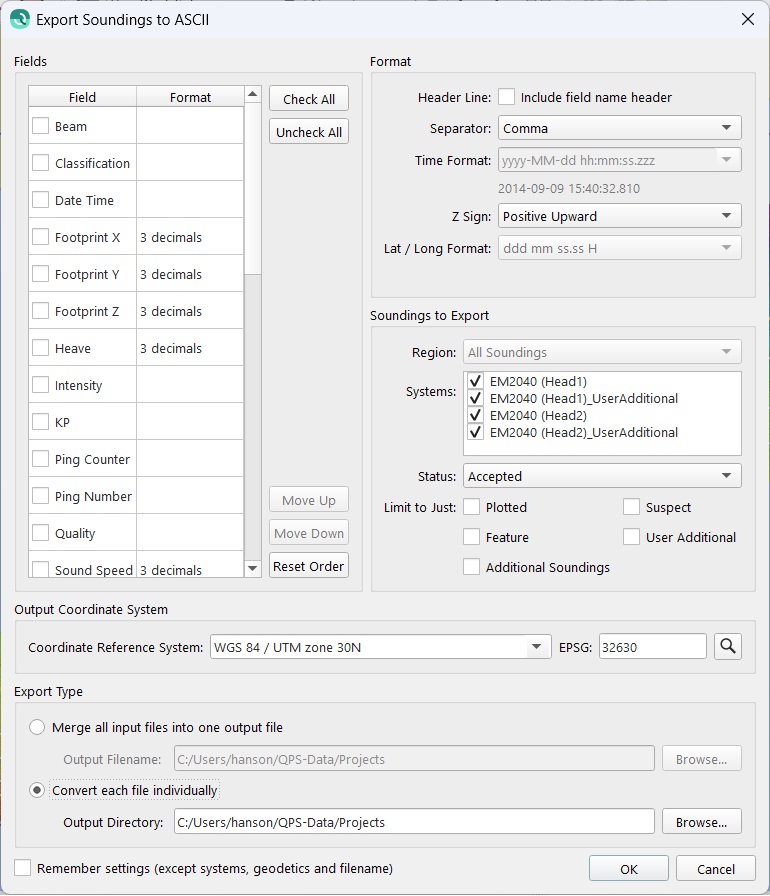Toggle Include field name header checkbox

507,97
